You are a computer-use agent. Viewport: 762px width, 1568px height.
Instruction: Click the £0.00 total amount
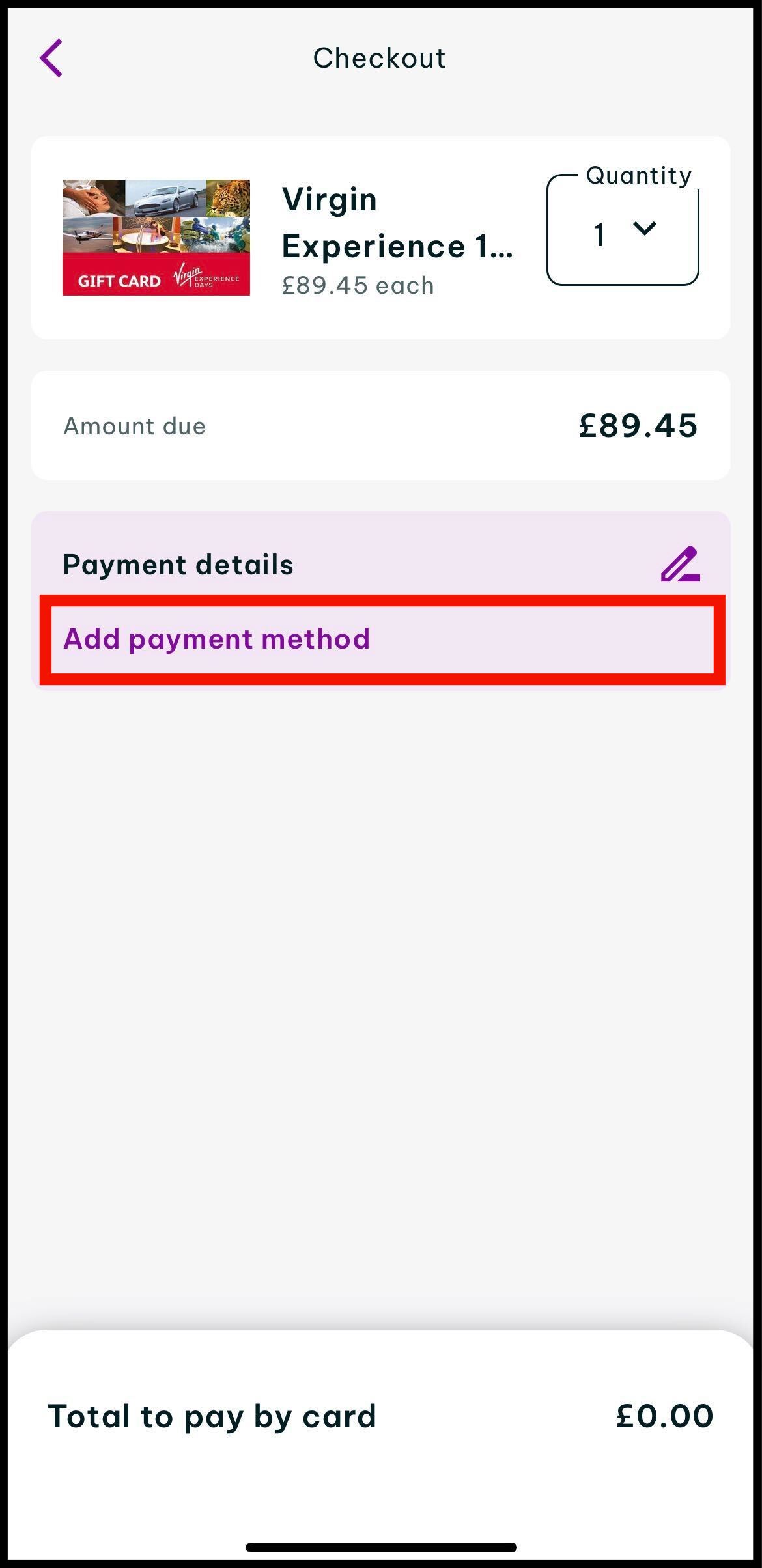664,1416
